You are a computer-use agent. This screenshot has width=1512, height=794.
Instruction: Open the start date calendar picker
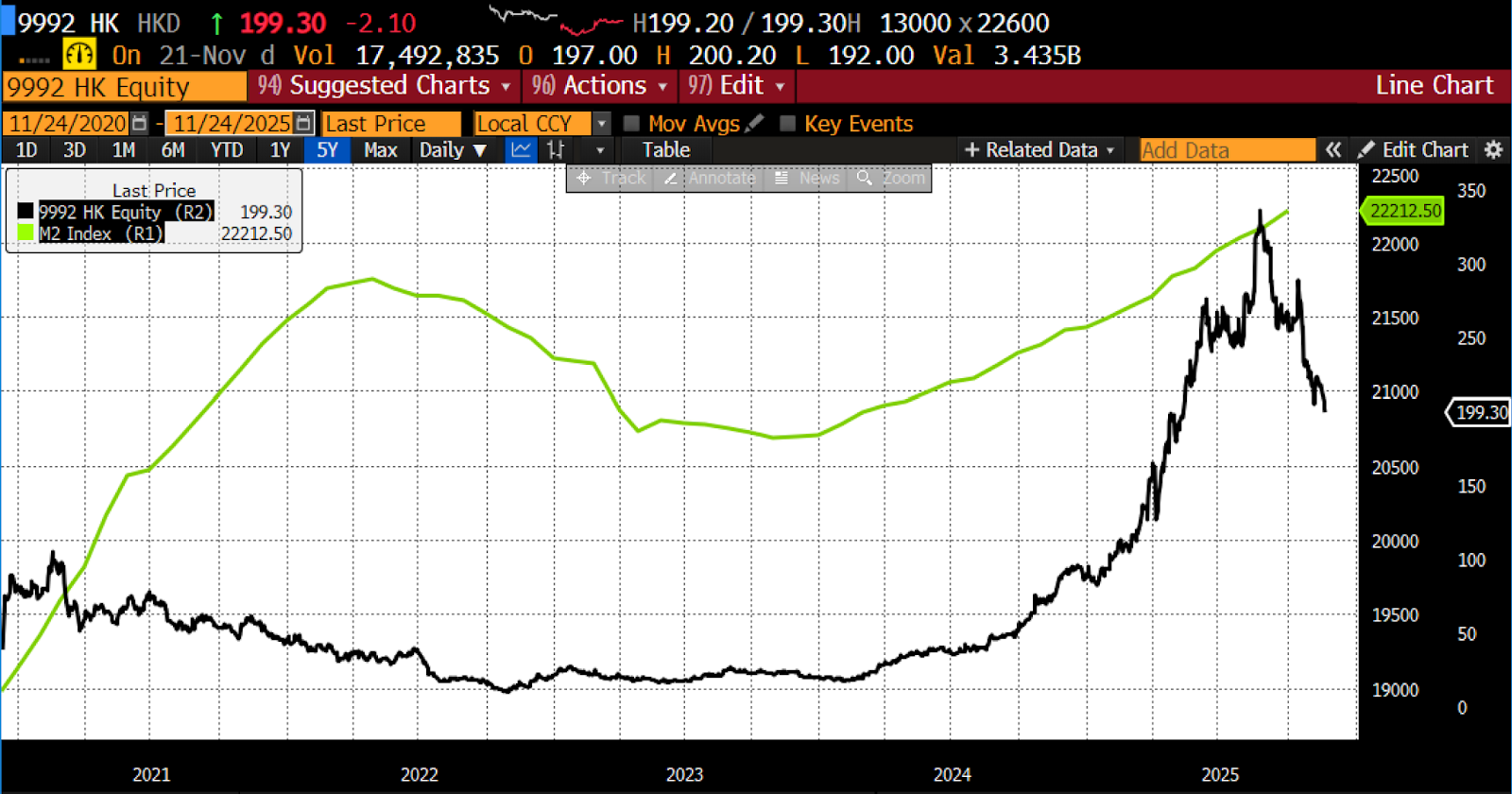coord(140,124)
